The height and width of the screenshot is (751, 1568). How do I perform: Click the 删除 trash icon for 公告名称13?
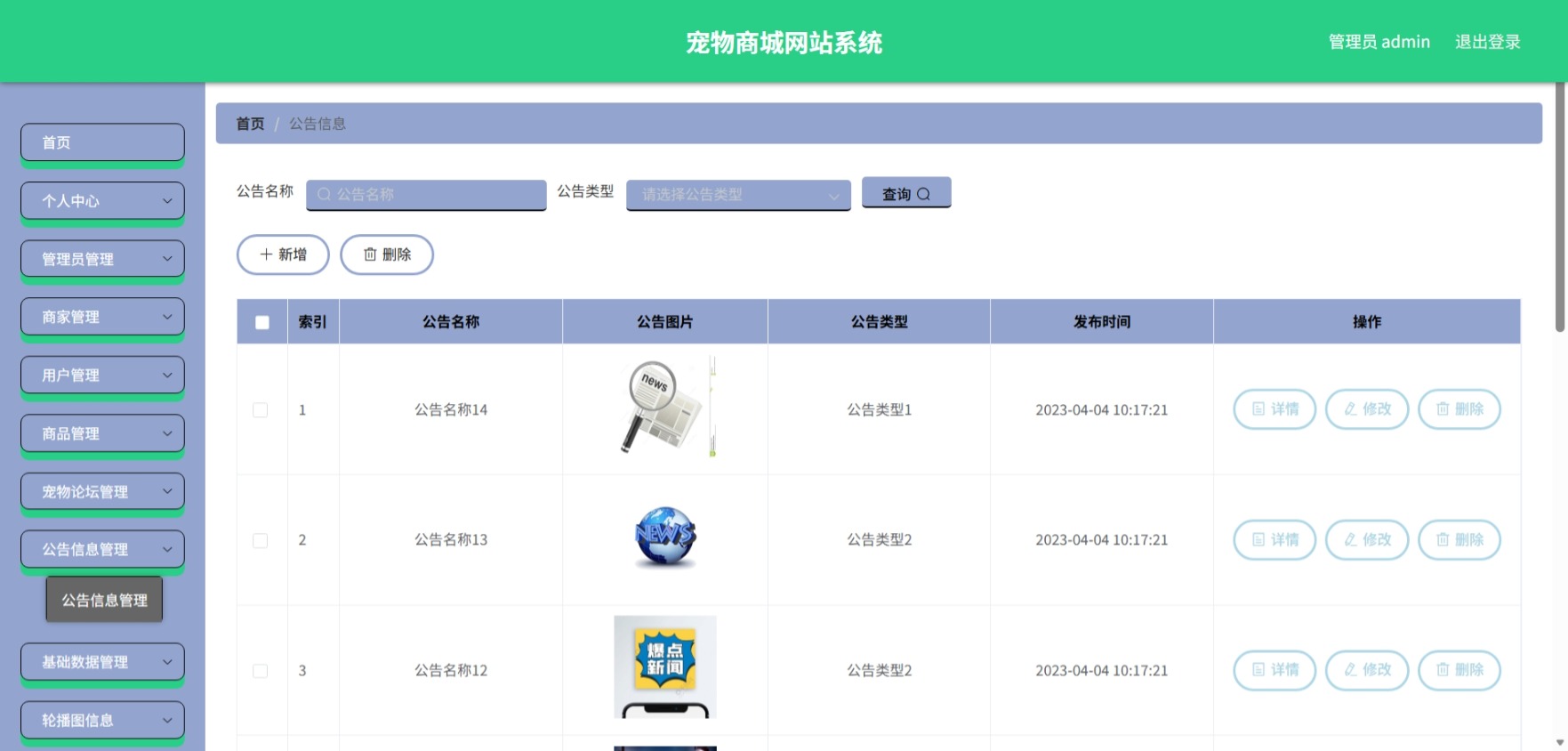coord(1443,539)
